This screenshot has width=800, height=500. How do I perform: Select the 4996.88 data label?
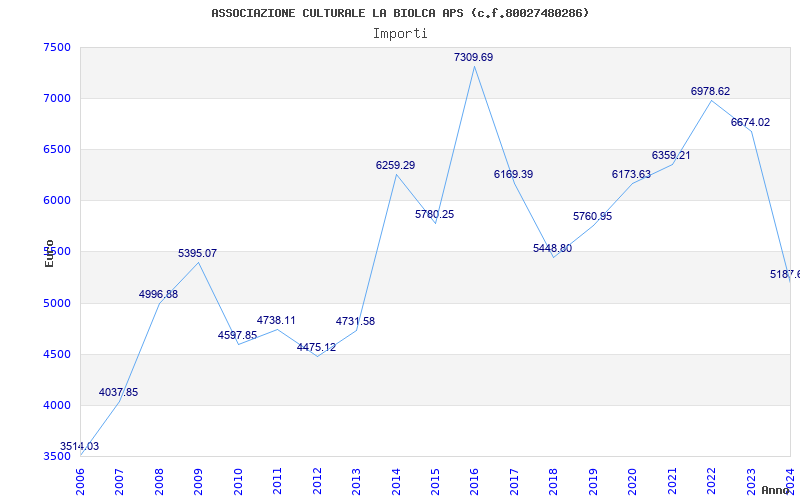pos(158,294)
